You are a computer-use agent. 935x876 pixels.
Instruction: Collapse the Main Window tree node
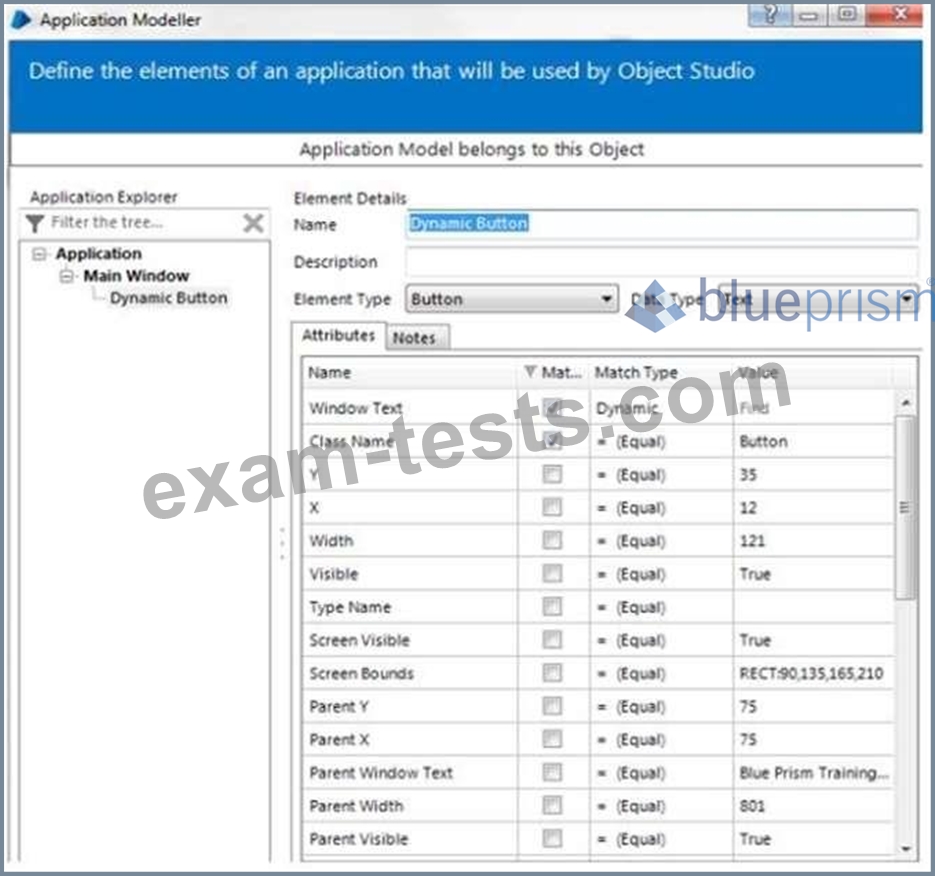(67, 276)
